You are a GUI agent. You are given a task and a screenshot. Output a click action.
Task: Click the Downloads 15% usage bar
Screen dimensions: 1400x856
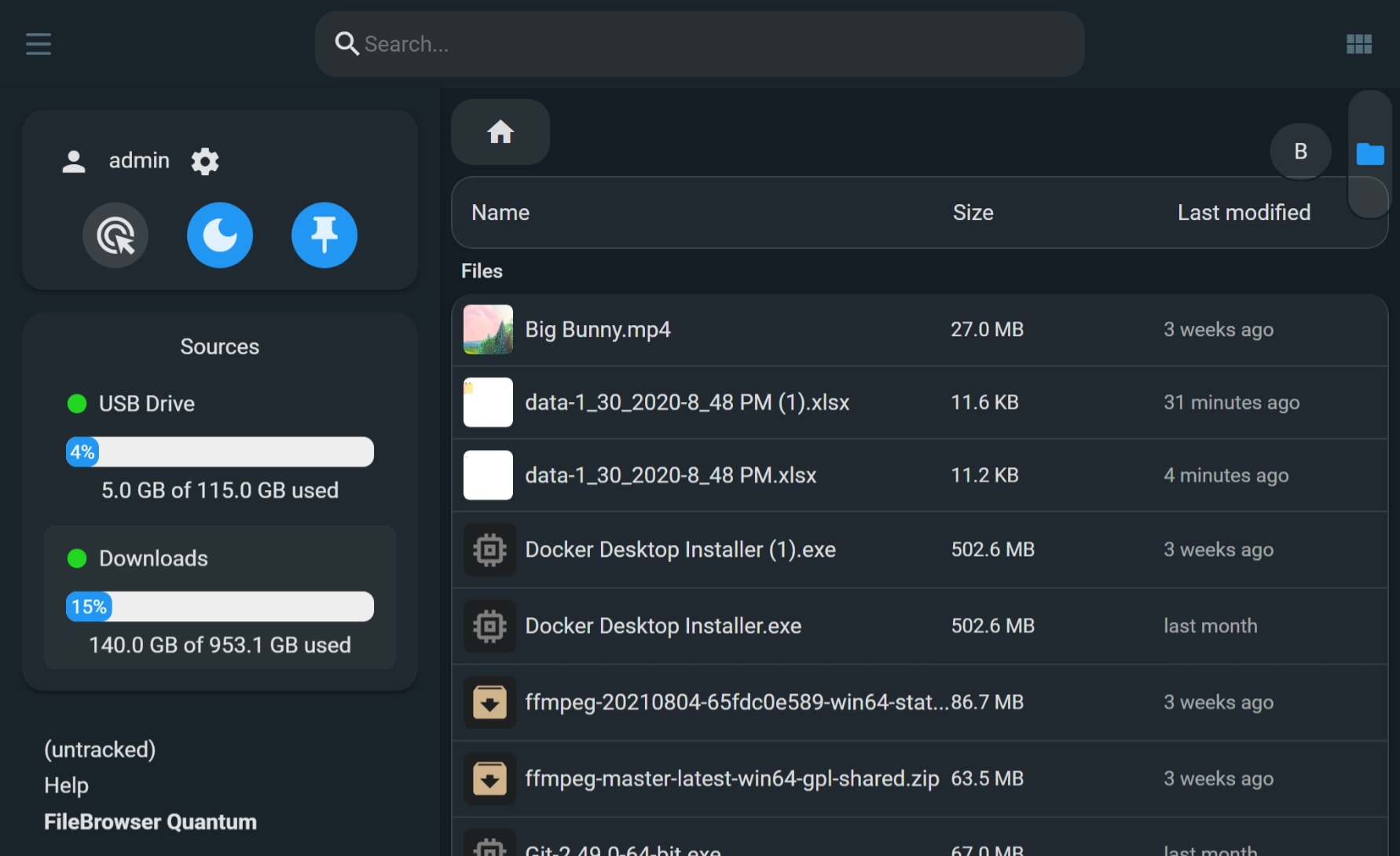[220, 606]
